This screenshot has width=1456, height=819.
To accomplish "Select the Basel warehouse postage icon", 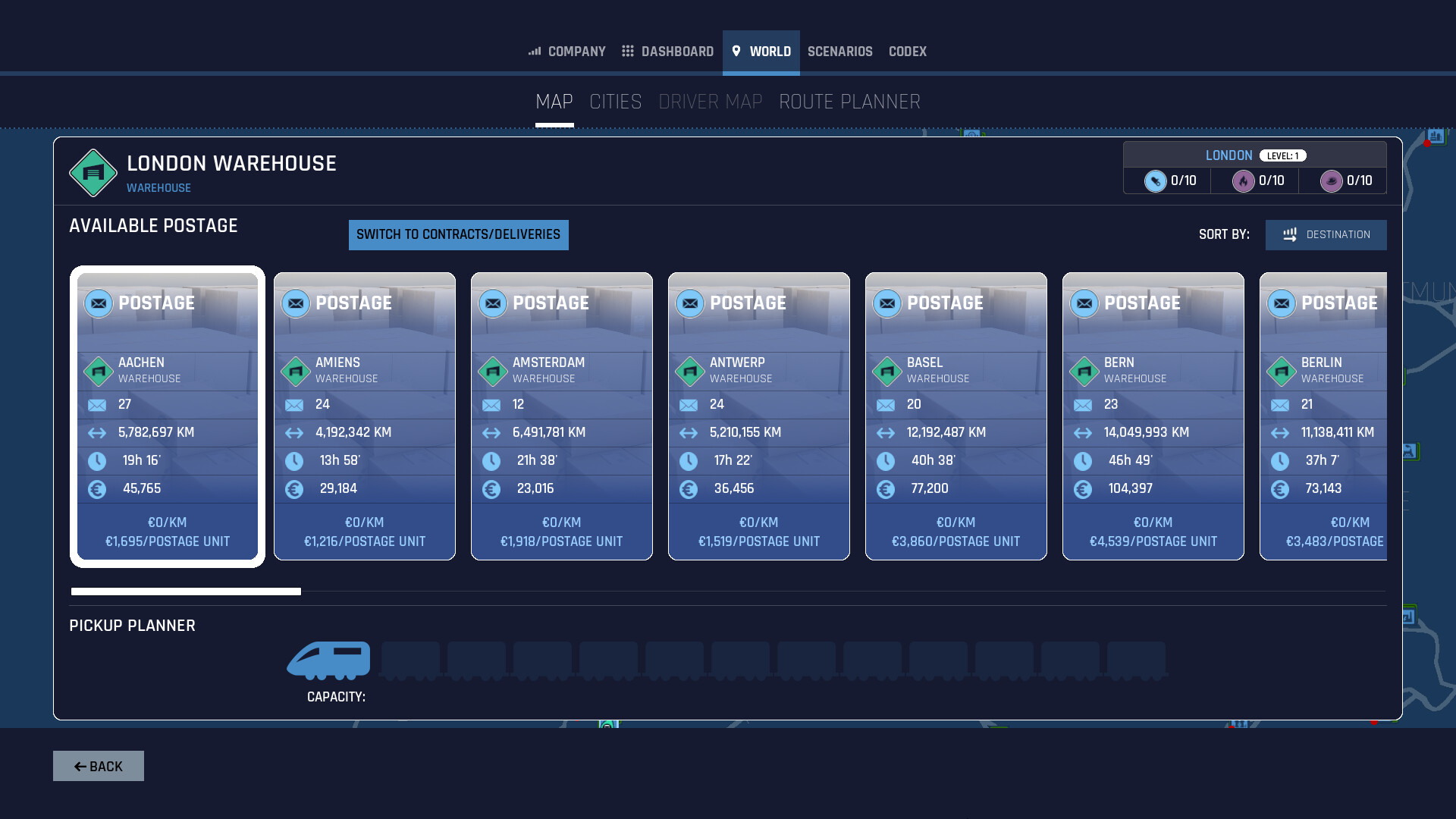I will (885, 303).
